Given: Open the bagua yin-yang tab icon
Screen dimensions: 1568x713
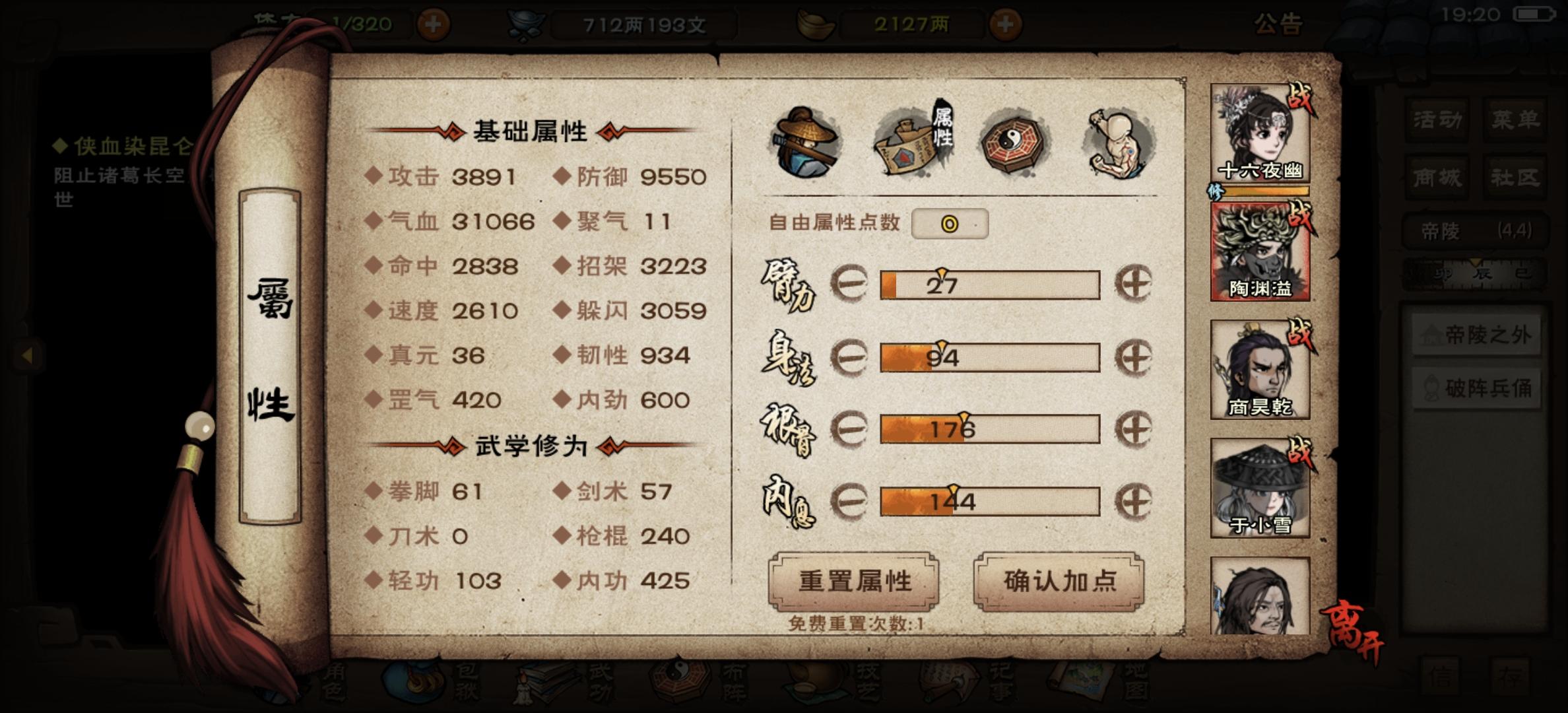Looking at the screenshot, I should (x=1015, y=141).
